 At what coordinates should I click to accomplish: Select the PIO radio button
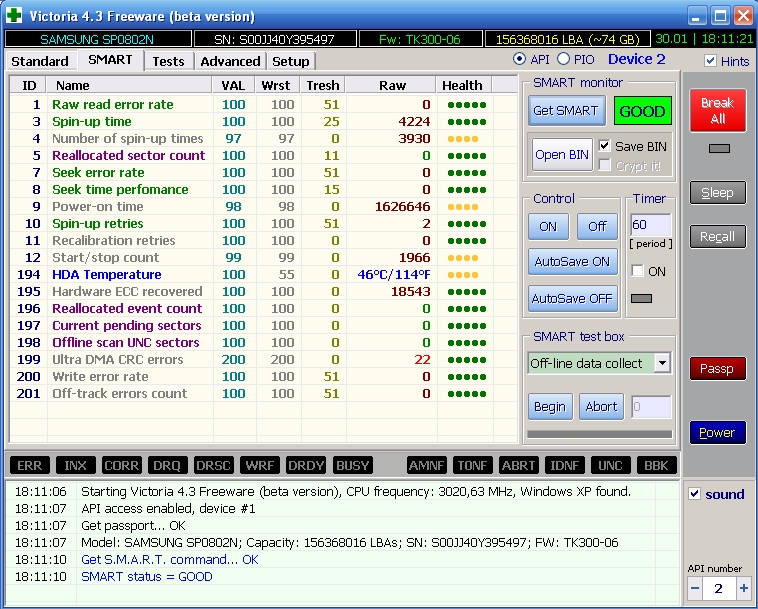tap(563, 60)
